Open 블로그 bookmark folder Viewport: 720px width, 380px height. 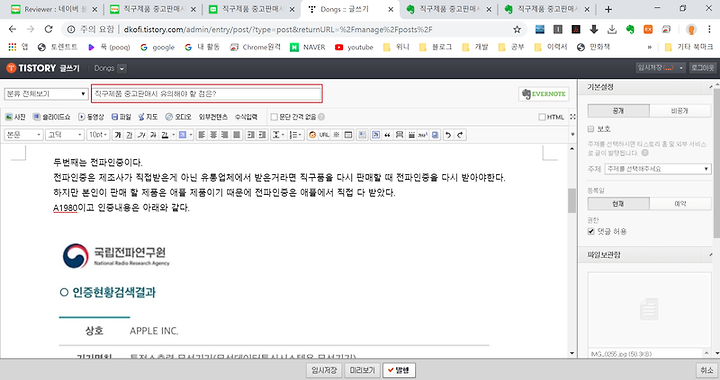(435, 47)
